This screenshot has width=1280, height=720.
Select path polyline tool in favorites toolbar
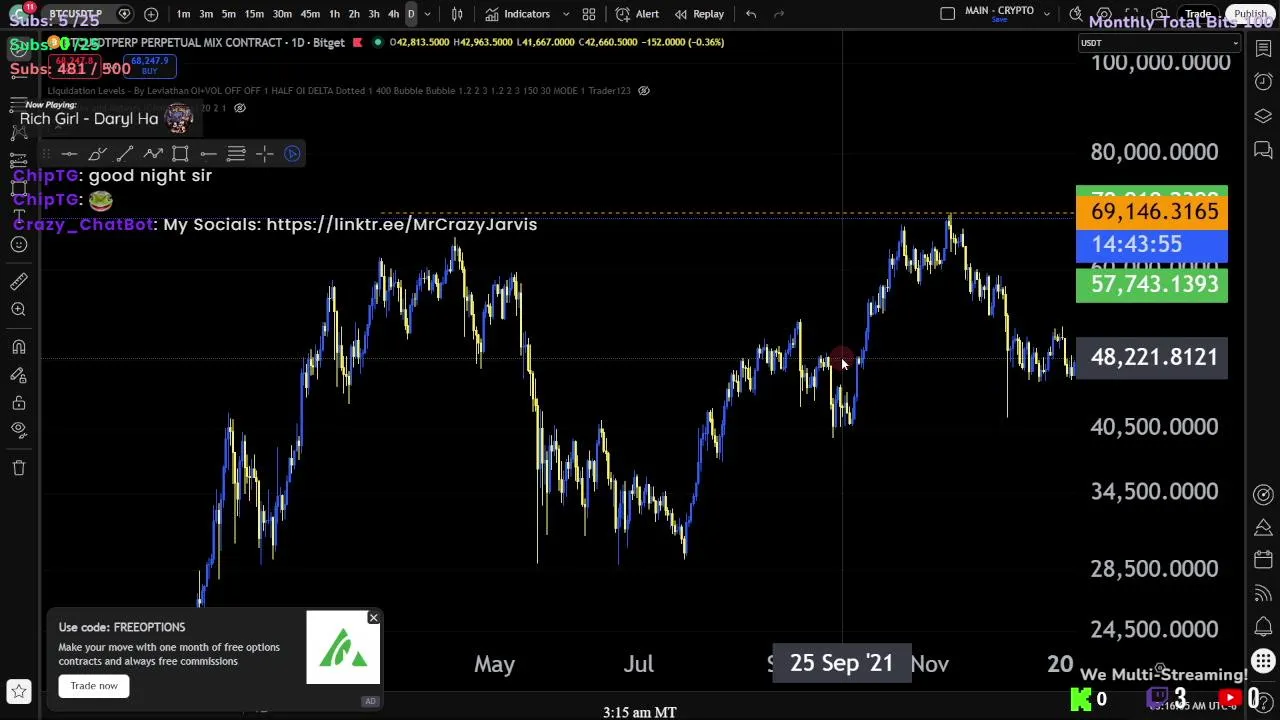click(153, 153)
